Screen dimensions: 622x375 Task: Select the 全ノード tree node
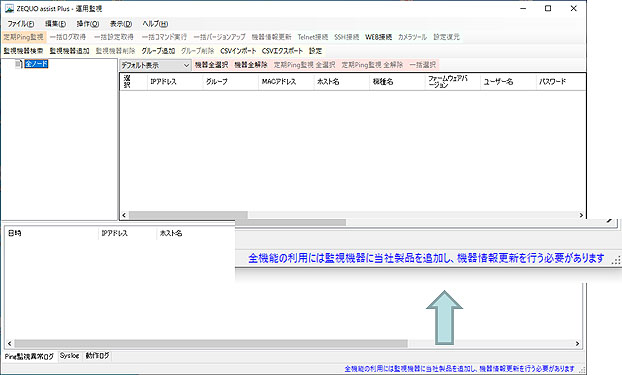pos(36,64)
